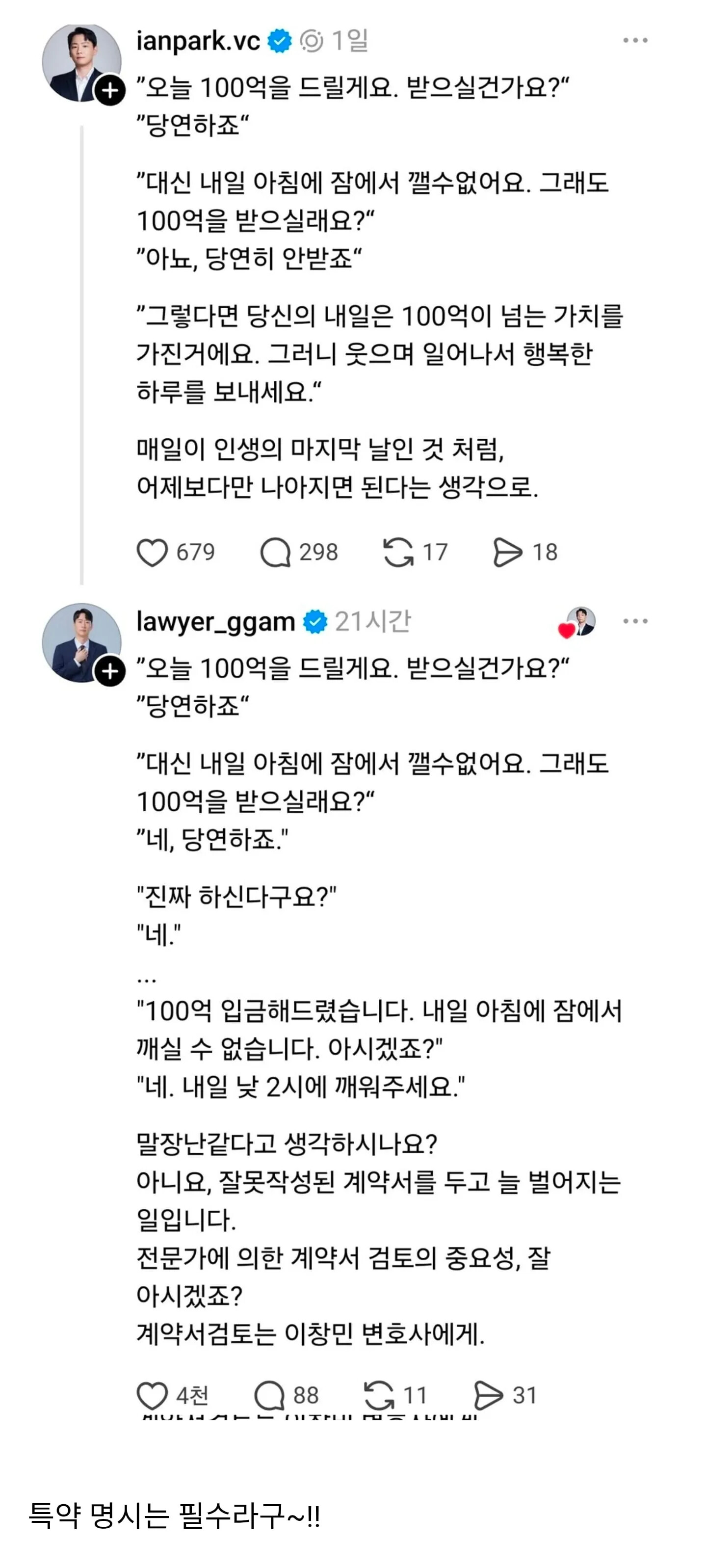Screen dimensions: 706x1568
Task: Tap the verified badge next to lawyer_ggam
Action: (315, 621)
